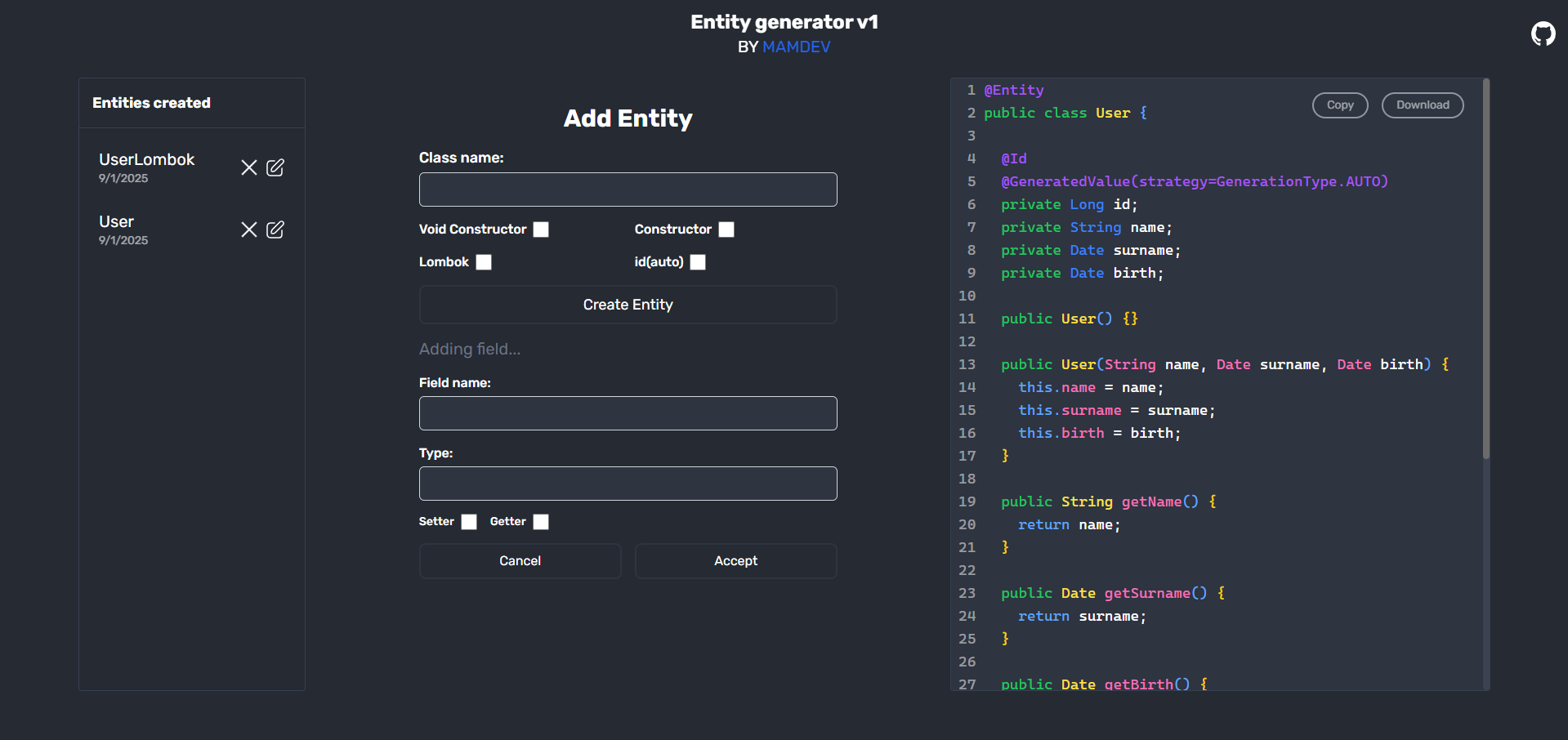Copy the generated code
Screen dimensions: 1568x740
coord(1340,105)
